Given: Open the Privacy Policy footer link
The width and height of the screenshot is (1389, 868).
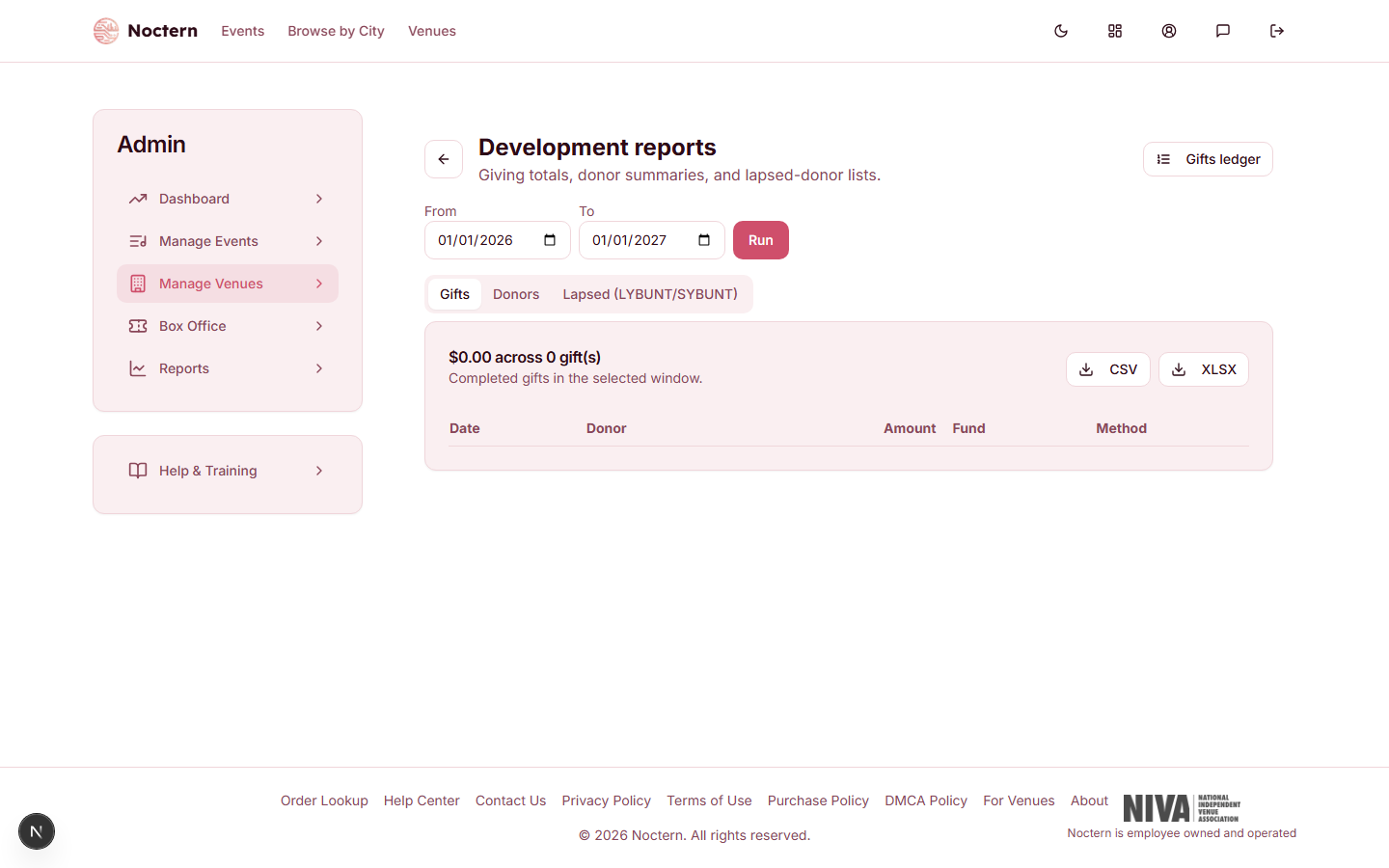Looking at the screenshot, I should pyautogui.click(x=606, y=800).
